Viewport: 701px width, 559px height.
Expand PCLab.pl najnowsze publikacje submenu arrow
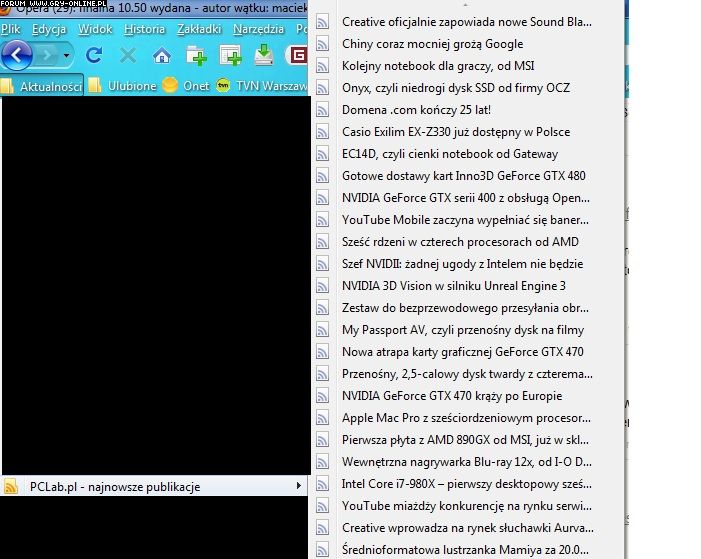299,486
